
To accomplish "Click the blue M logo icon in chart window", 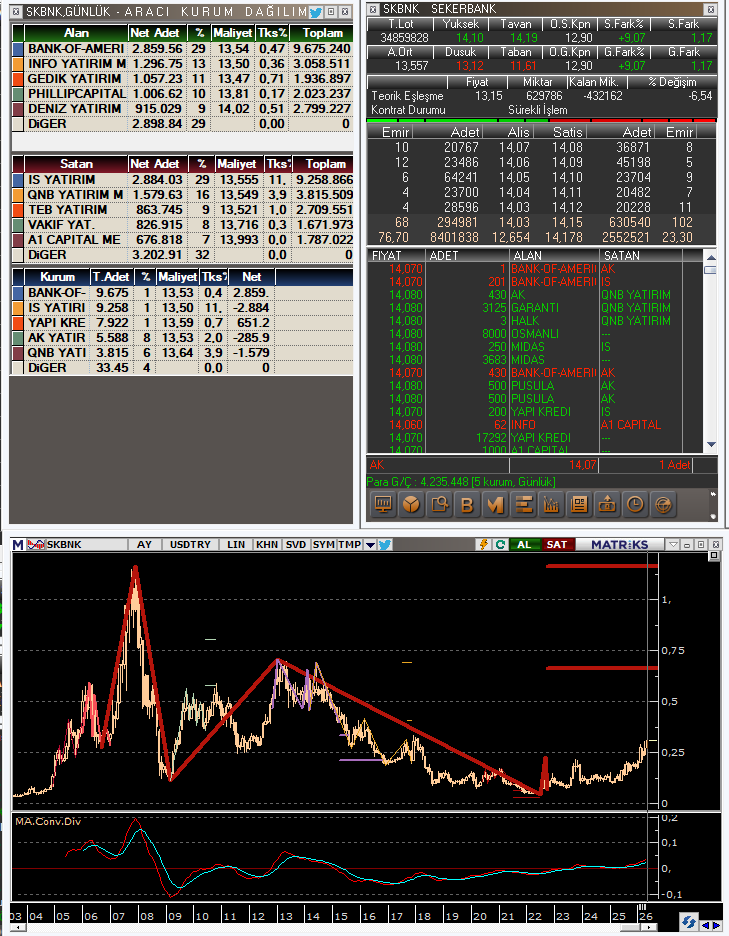I will pyautogui.click(x=18, y=544).
